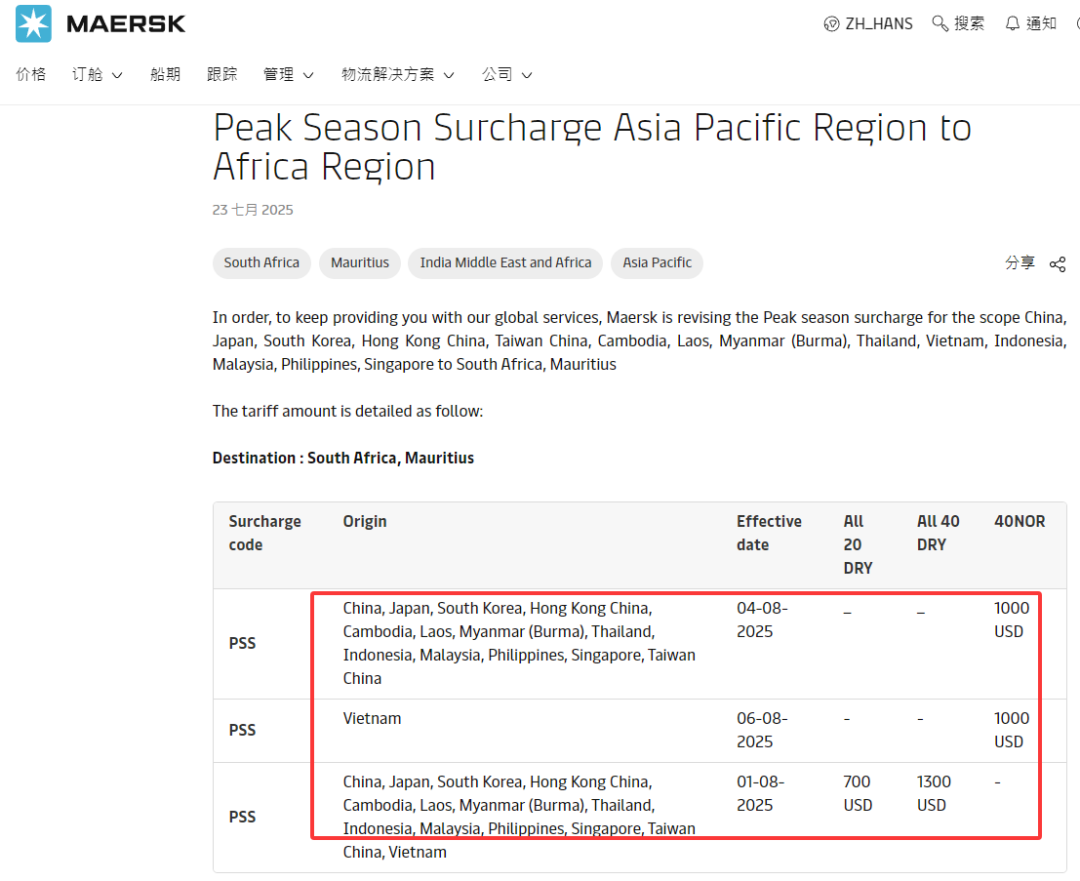Click PSS code in the Vietnam row
Viewport: 1080px width, 881px height.
[242, 730]
